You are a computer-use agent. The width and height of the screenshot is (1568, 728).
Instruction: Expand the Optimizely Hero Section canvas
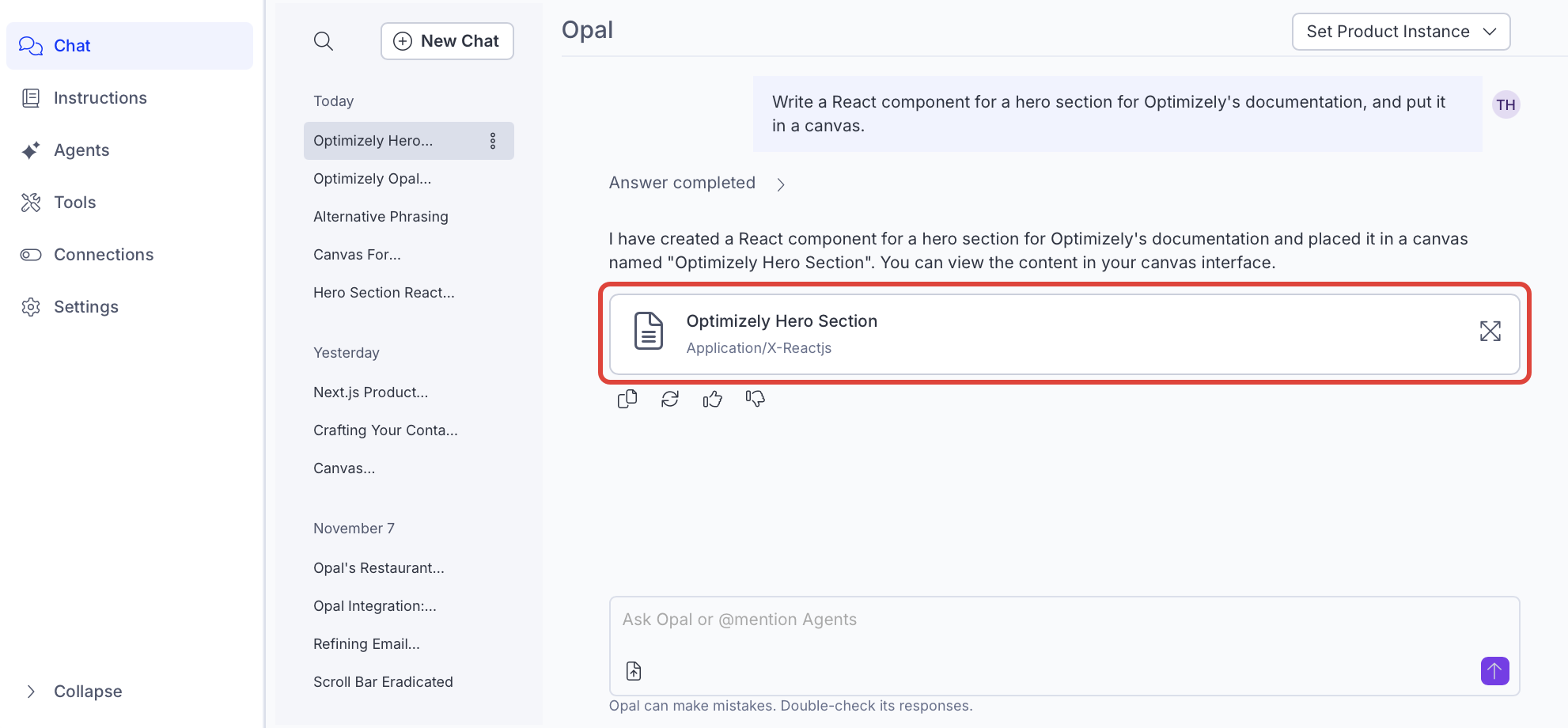[1490, 332]
